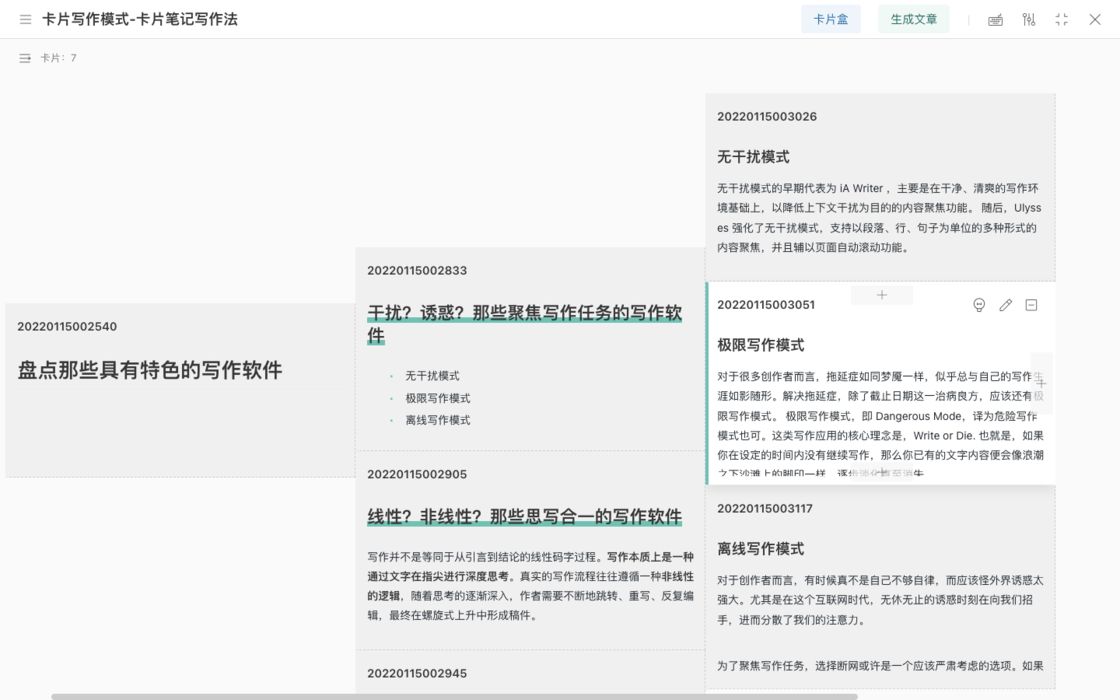Viewport: 1120px width, 700px height.
Task: Click the paragraph starting 写作并不是等同于
Action: pyautogui.click(x=530, y=586)
